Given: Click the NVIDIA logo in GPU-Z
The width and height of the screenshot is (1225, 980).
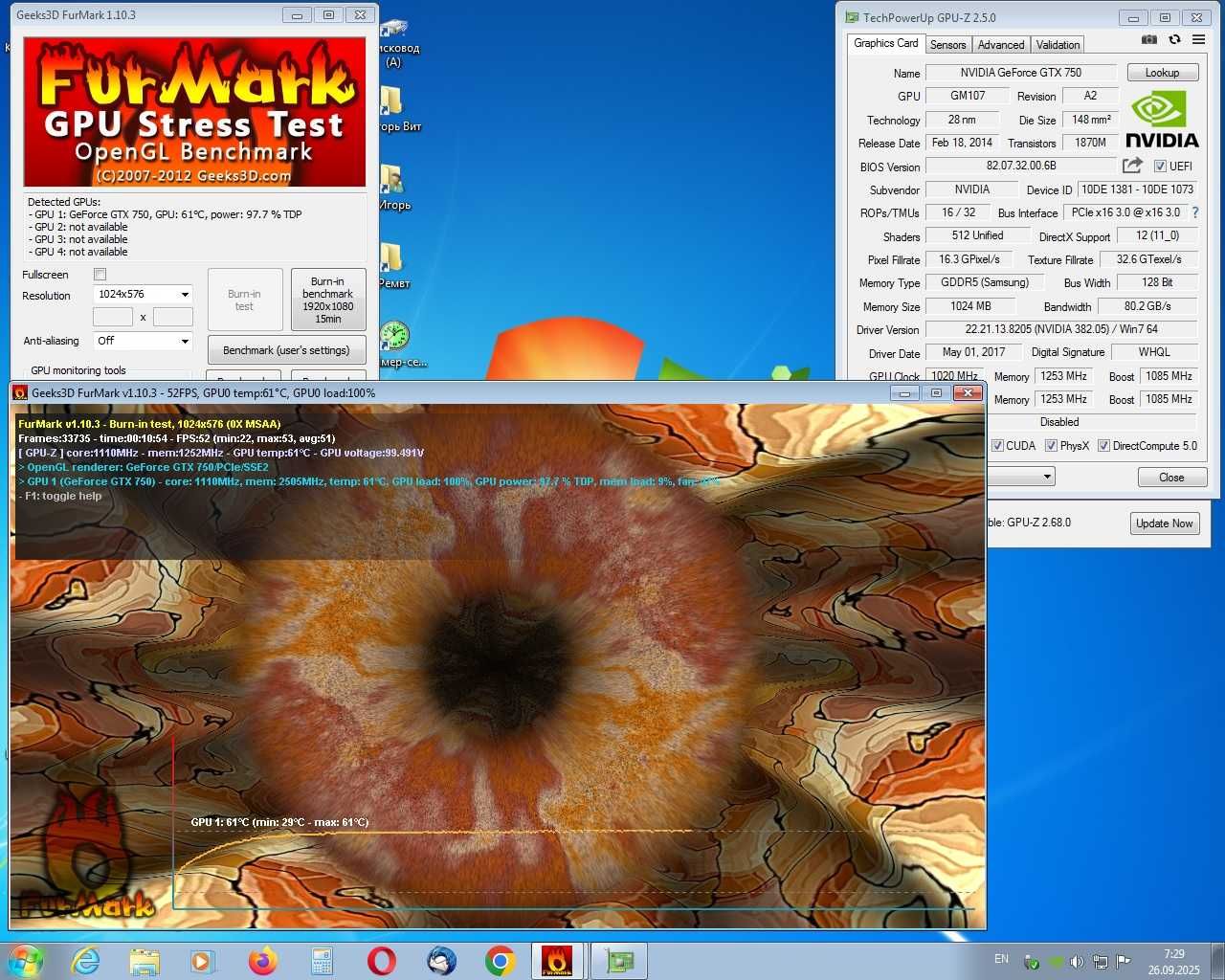Looking at the screenshot, I should click(1162, 120).
